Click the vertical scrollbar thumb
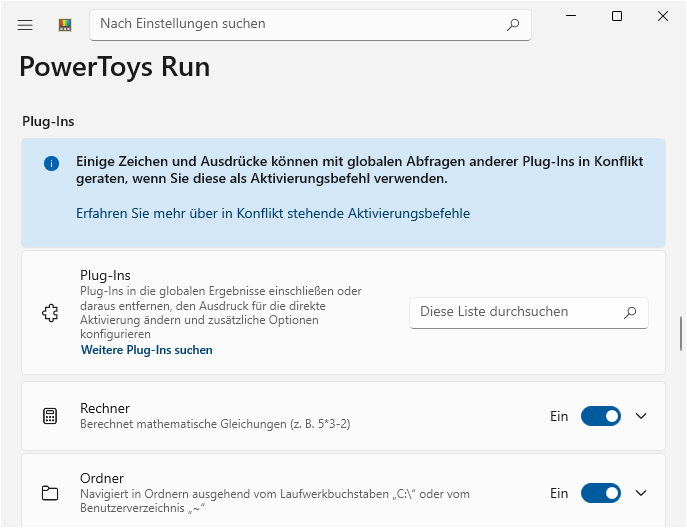The image size is (687, 528). click(681, 333)
